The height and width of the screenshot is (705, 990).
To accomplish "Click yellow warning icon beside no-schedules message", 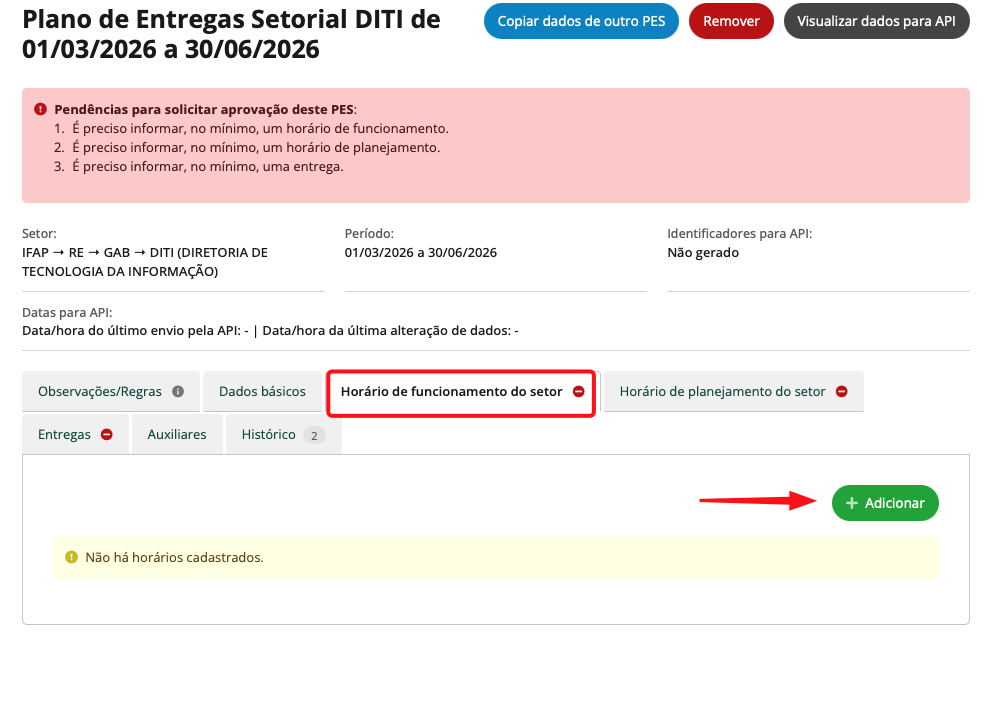I will pos(71,557).
